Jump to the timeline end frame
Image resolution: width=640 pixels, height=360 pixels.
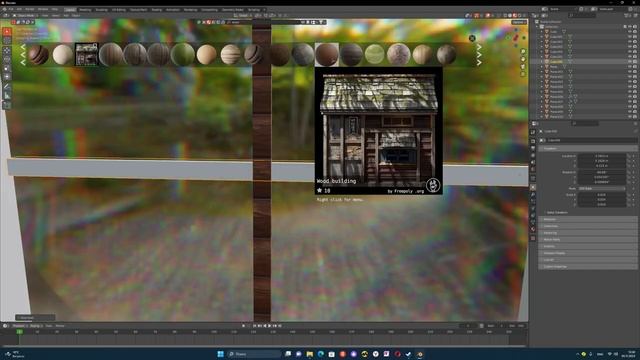[x=280, y=326]
